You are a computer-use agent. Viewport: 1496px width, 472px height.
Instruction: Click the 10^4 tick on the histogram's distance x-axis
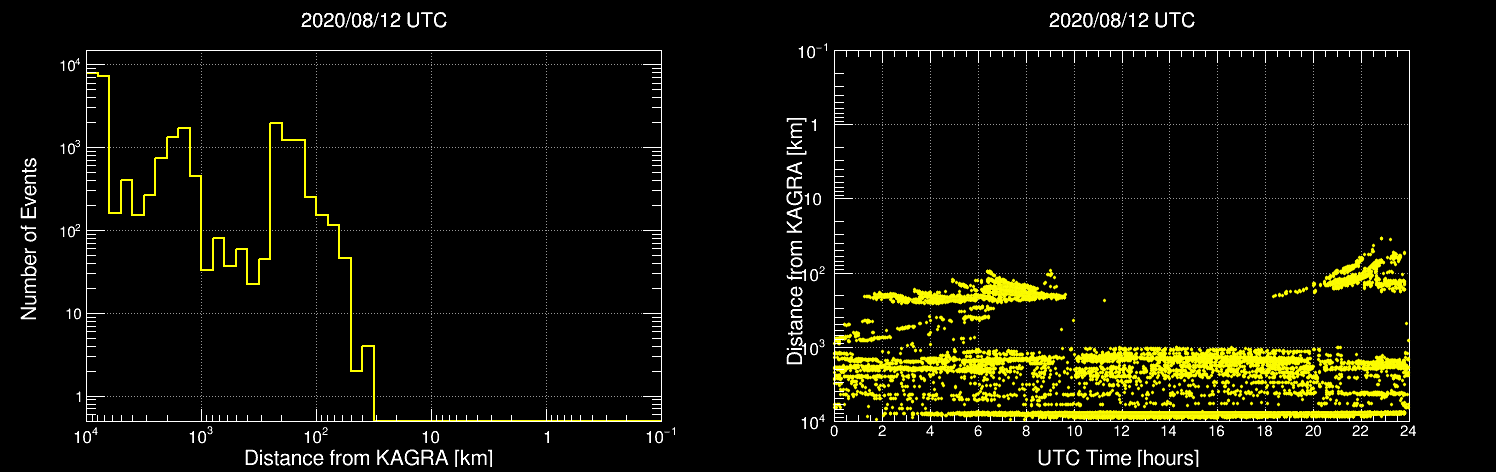[x=88, y=437]
